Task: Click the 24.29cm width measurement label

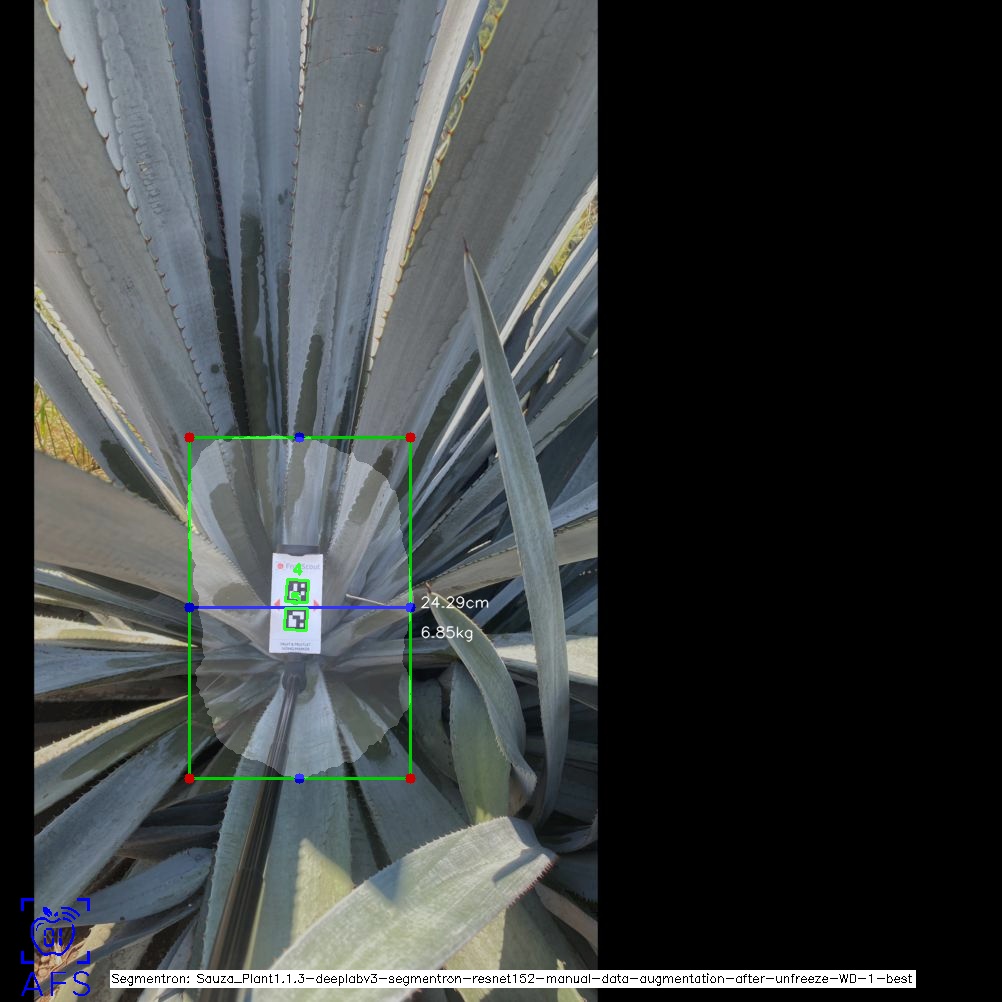Action: pos(454,603)
